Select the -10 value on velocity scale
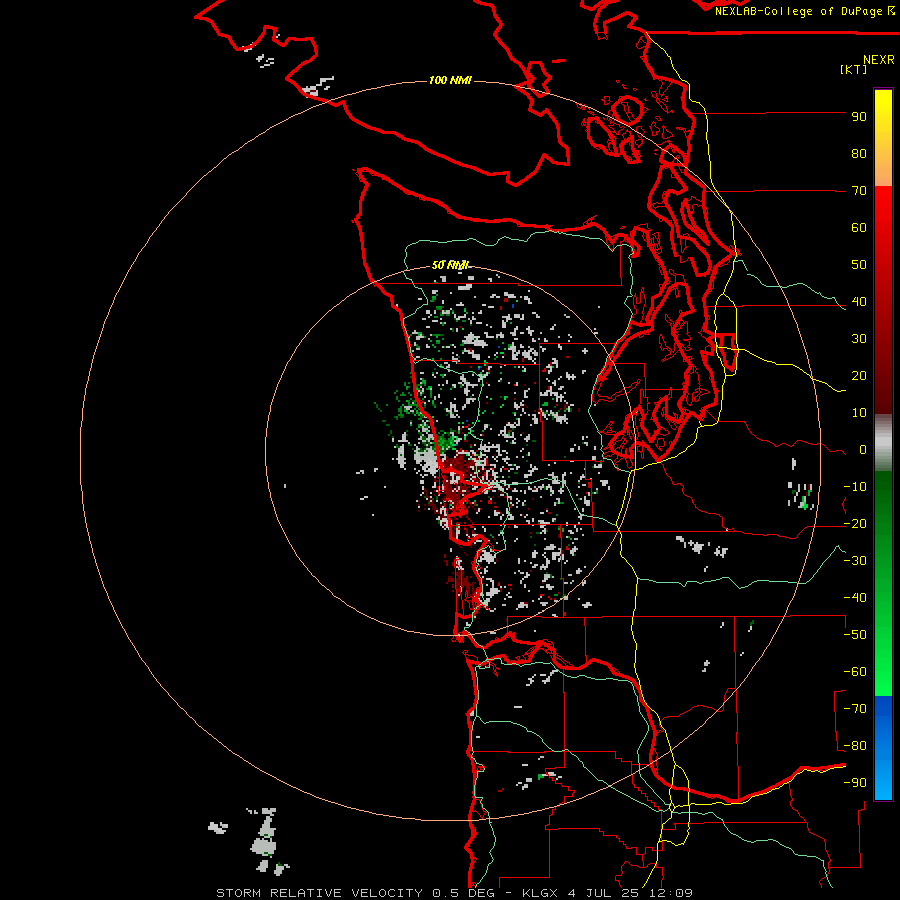The width and height of the screenshot is (900, 900). coord(855,487)
